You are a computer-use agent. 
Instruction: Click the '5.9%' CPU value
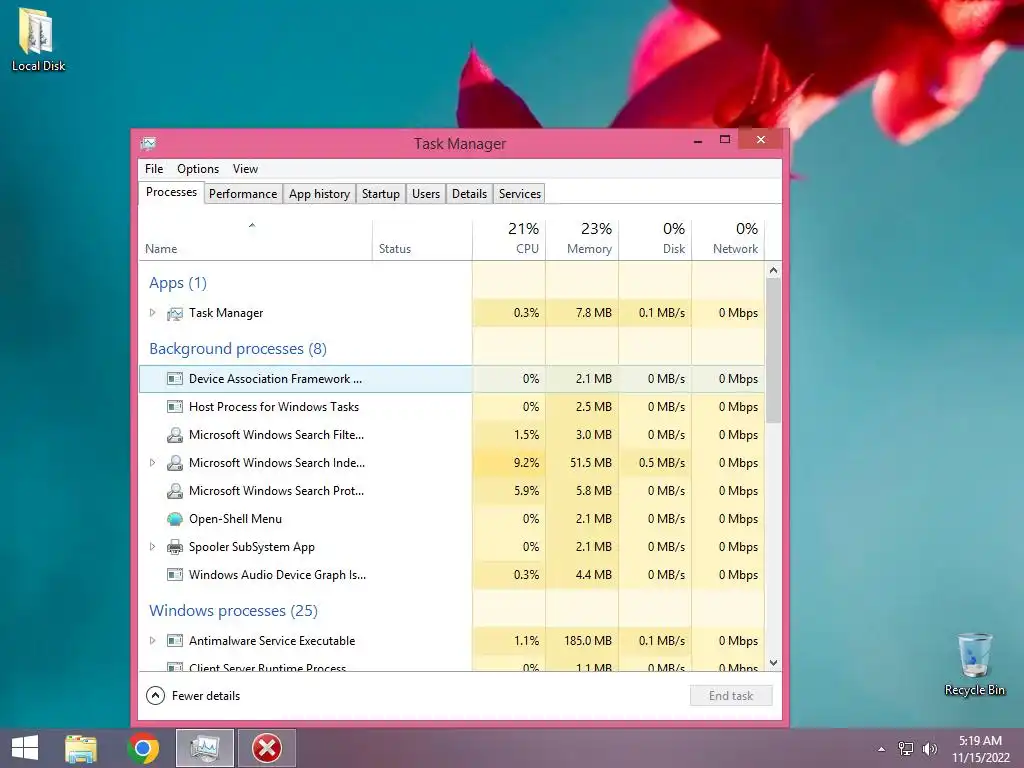pyautogui.click(x=526, y=491)
